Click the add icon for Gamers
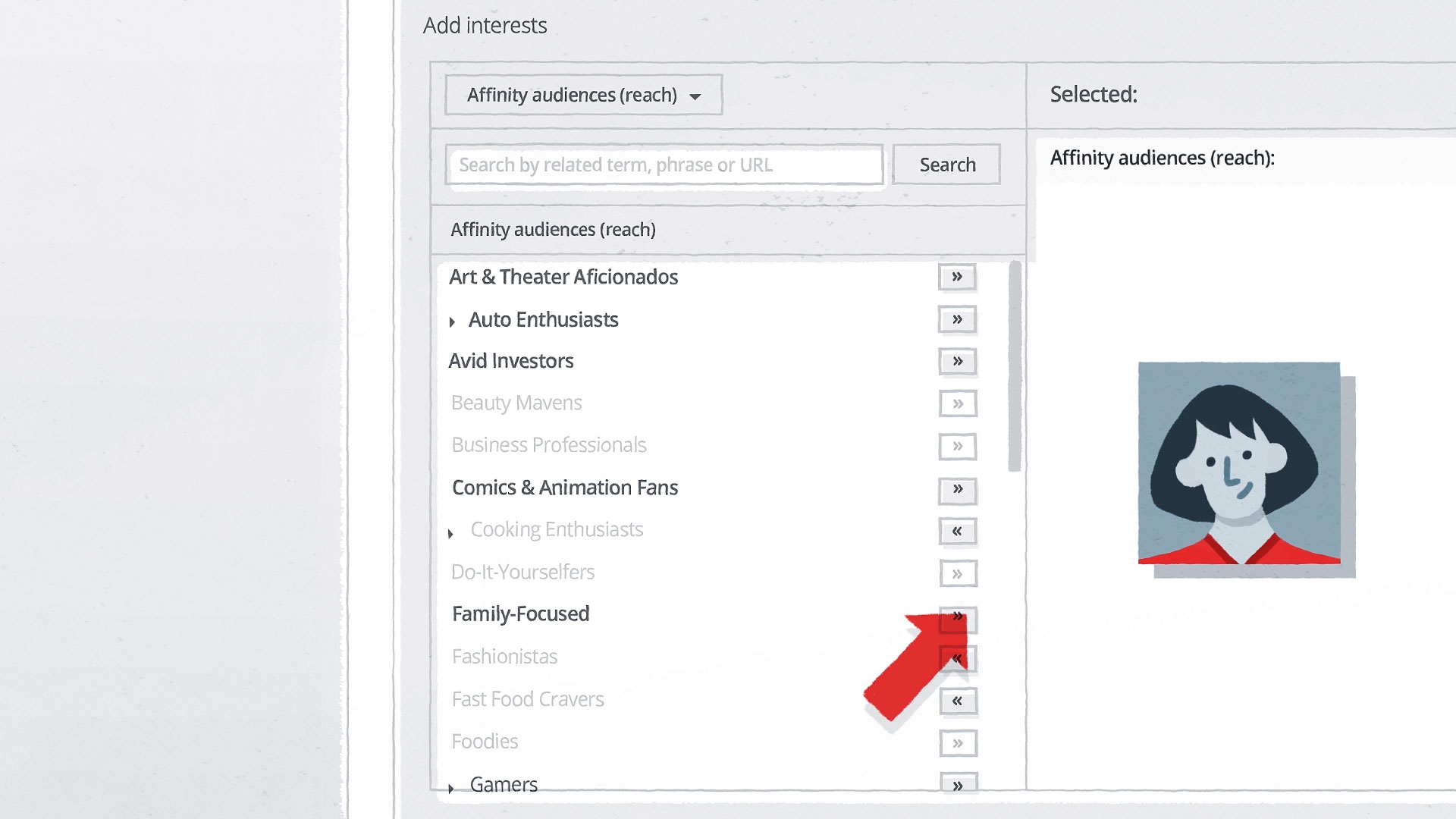 pyautogui.click(x=956, y=785)
